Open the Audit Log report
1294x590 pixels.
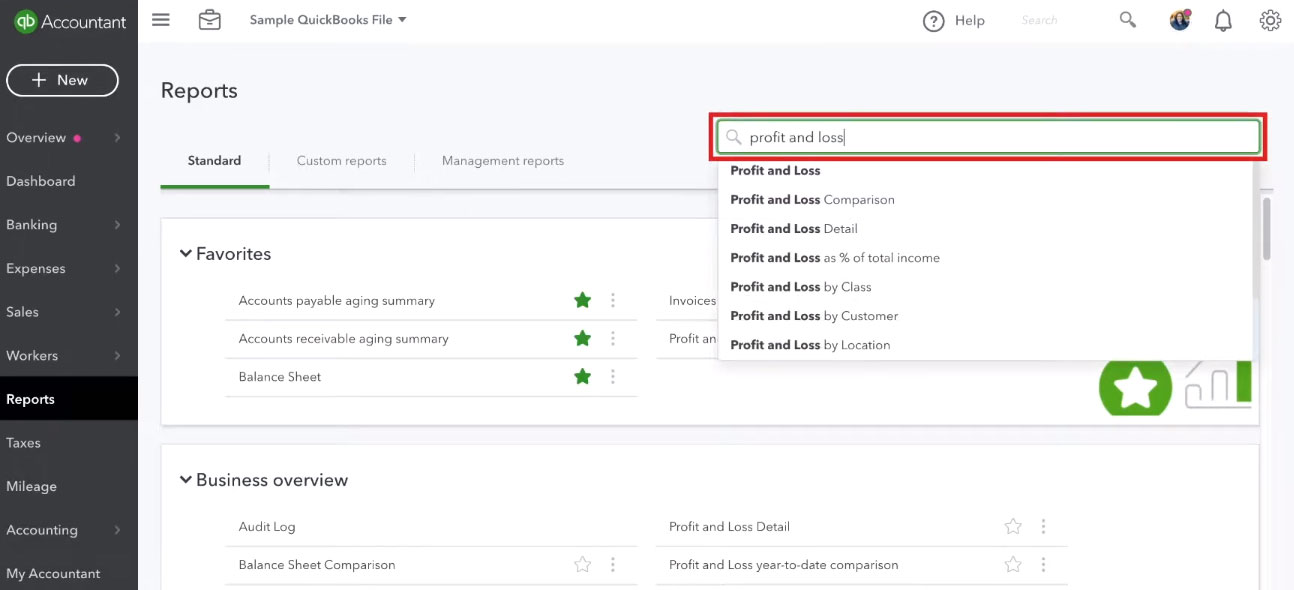267,527
